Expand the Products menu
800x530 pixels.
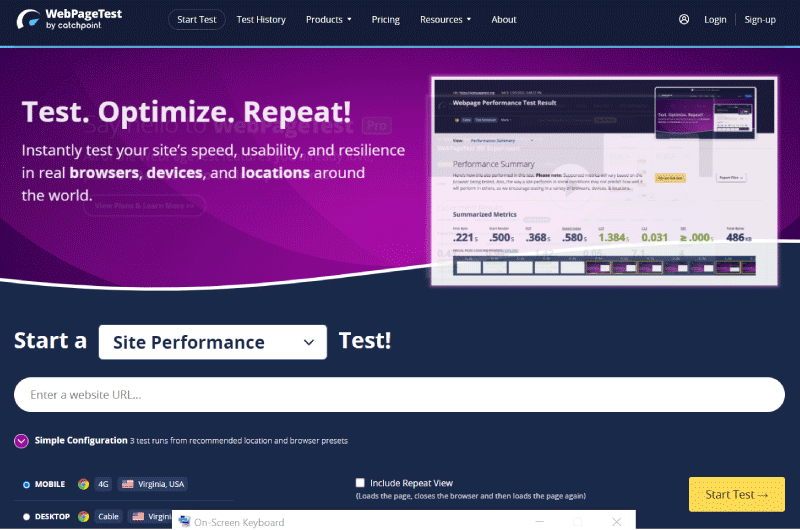[329, 19]
